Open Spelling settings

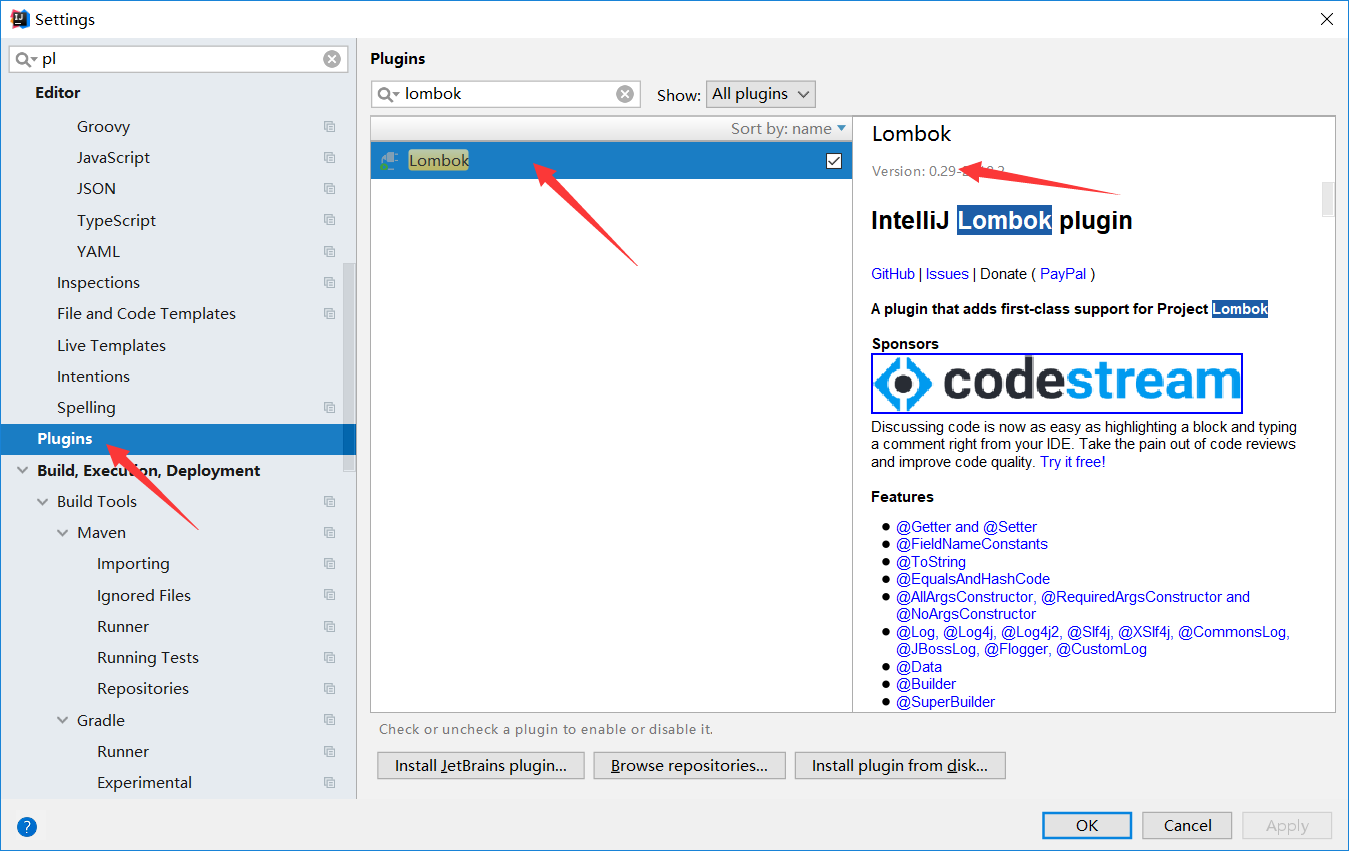[86, 408]
